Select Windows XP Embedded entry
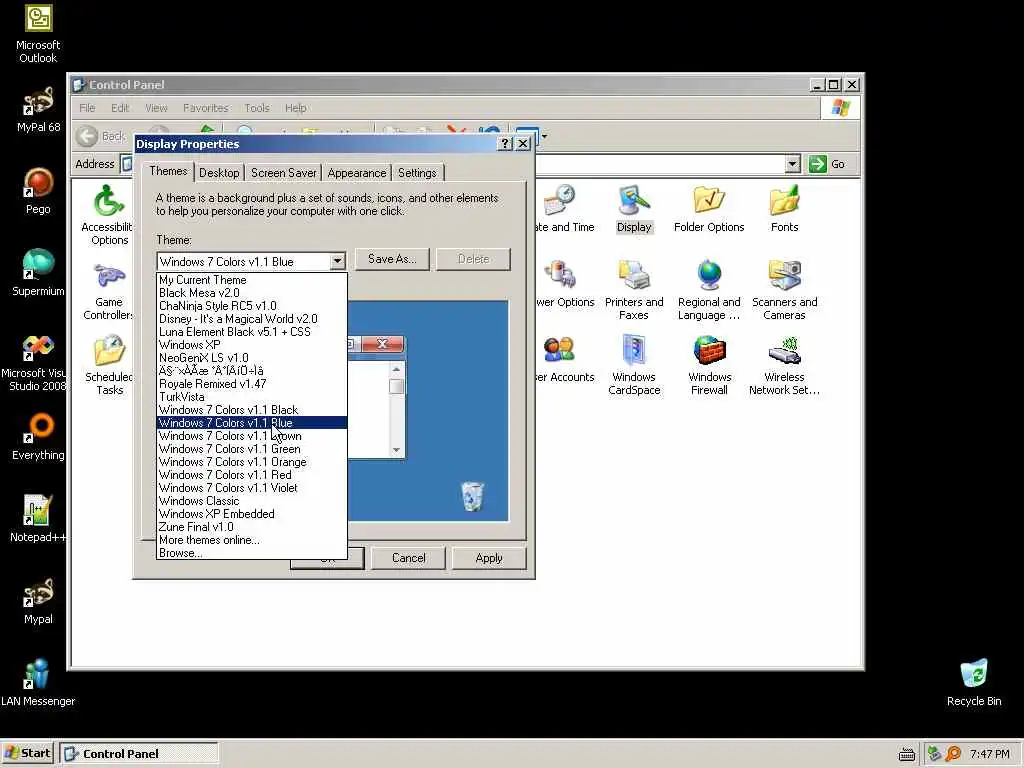 [252, 514]
